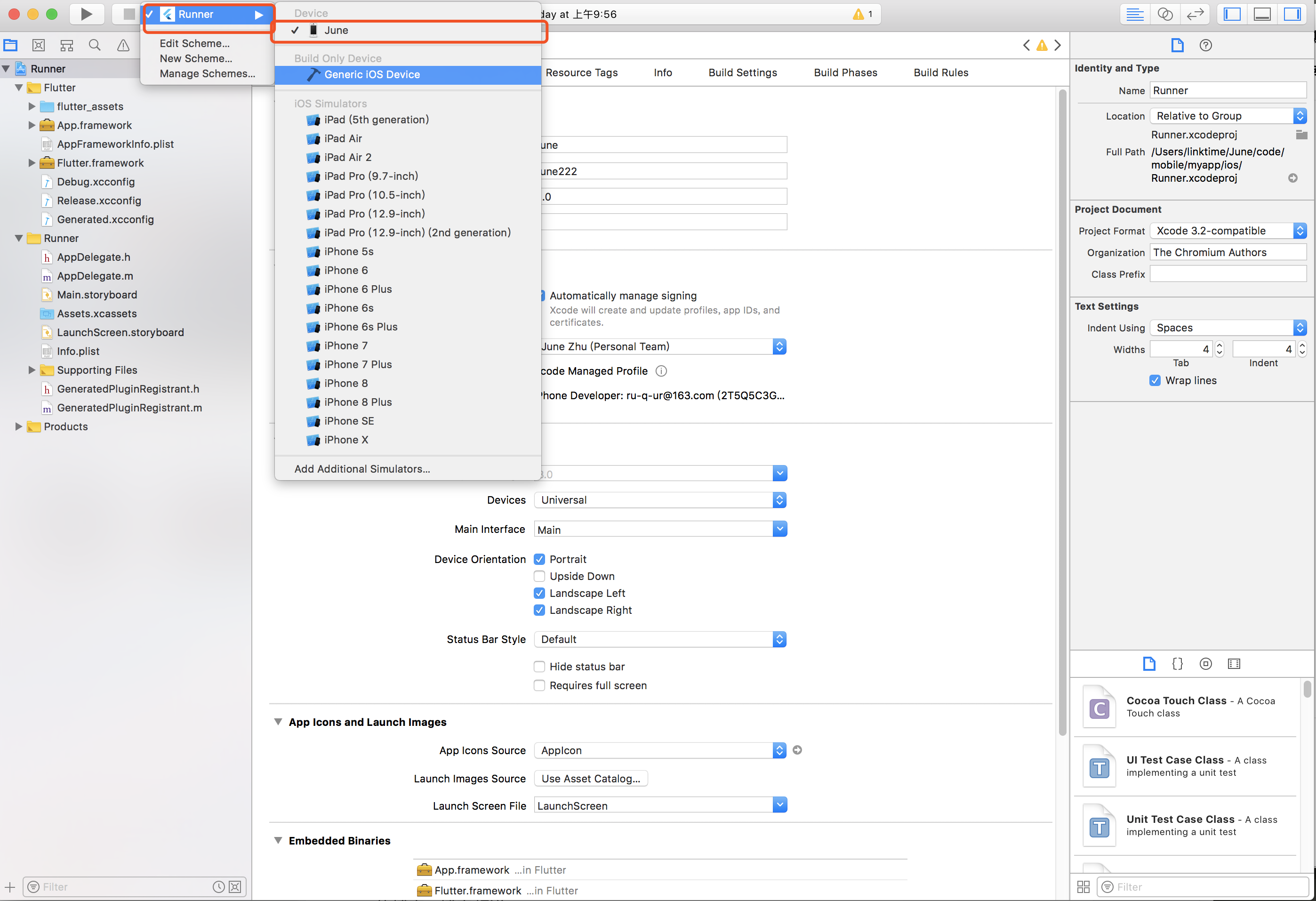
Task: Choose iPhone X simulator
Action: 408,440
